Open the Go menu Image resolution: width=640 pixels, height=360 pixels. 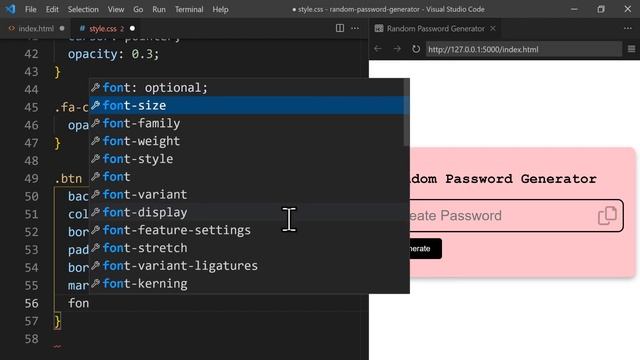coord(138,9)
